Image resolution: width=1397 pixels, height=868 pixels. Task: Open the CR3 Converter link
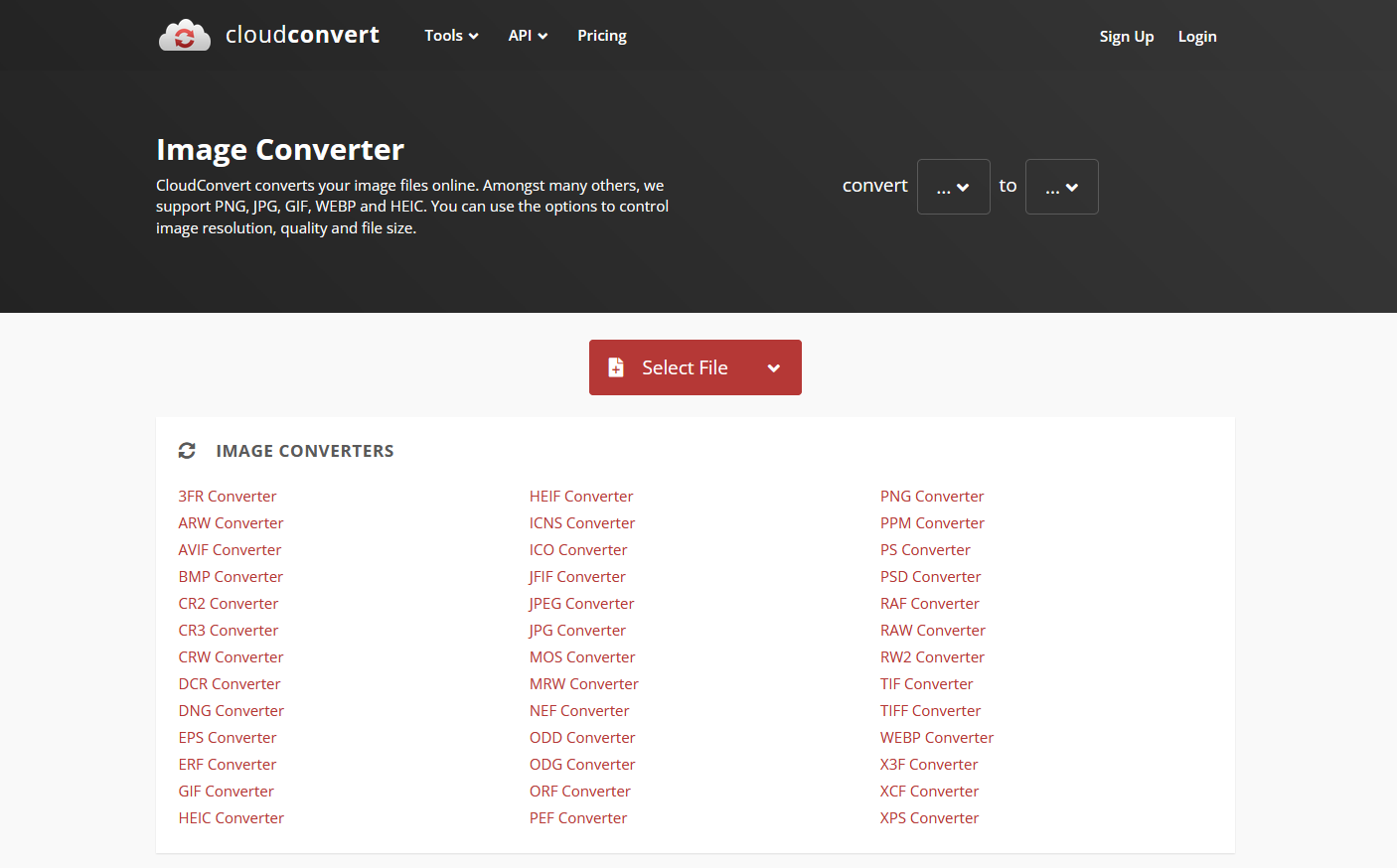[229, 631]
